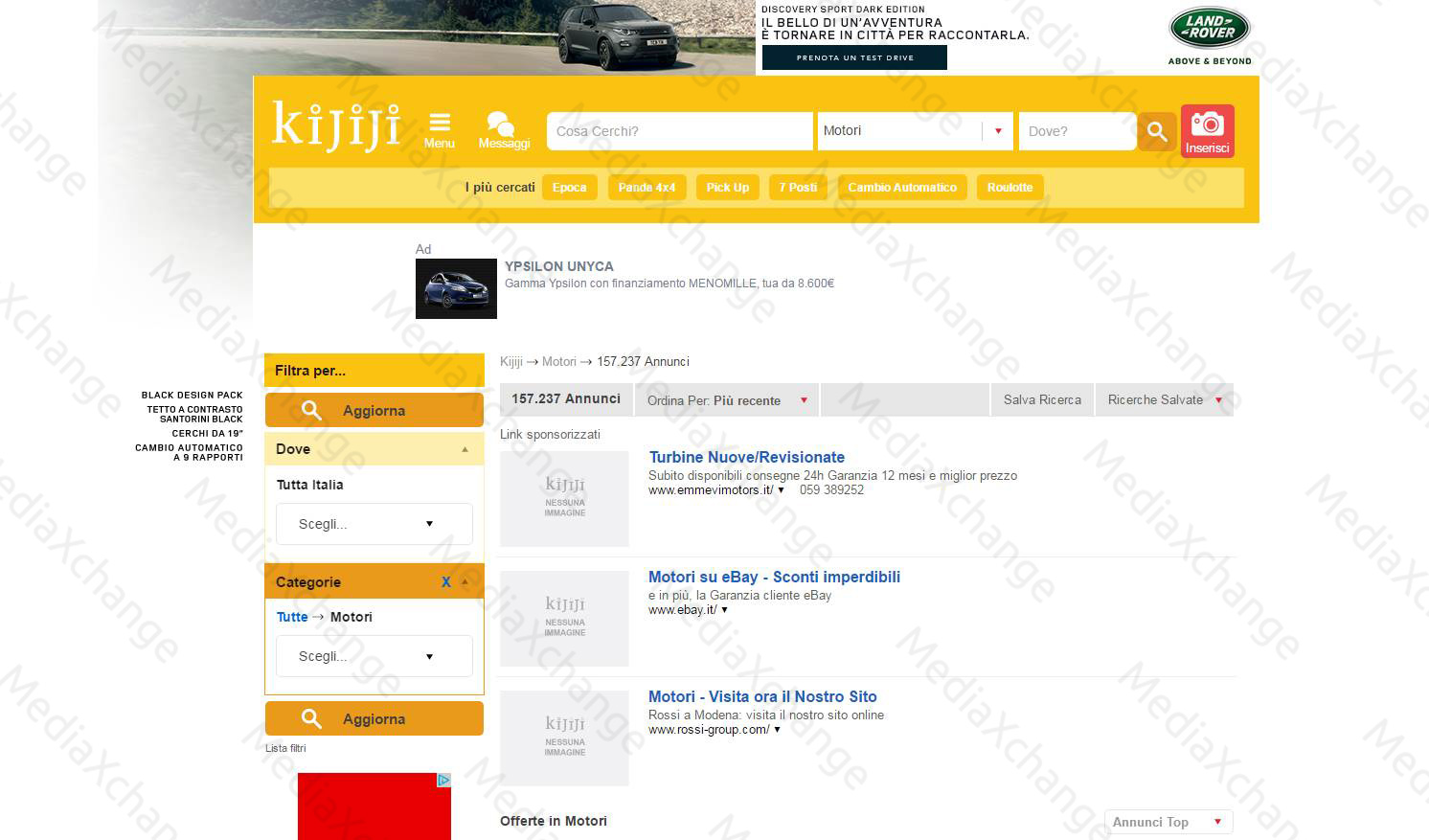Image resolution: width=1429 pixels, height=840 pixels.
Task: Collapse the Categorie filter section arrow
Action: tap(465, 582)
